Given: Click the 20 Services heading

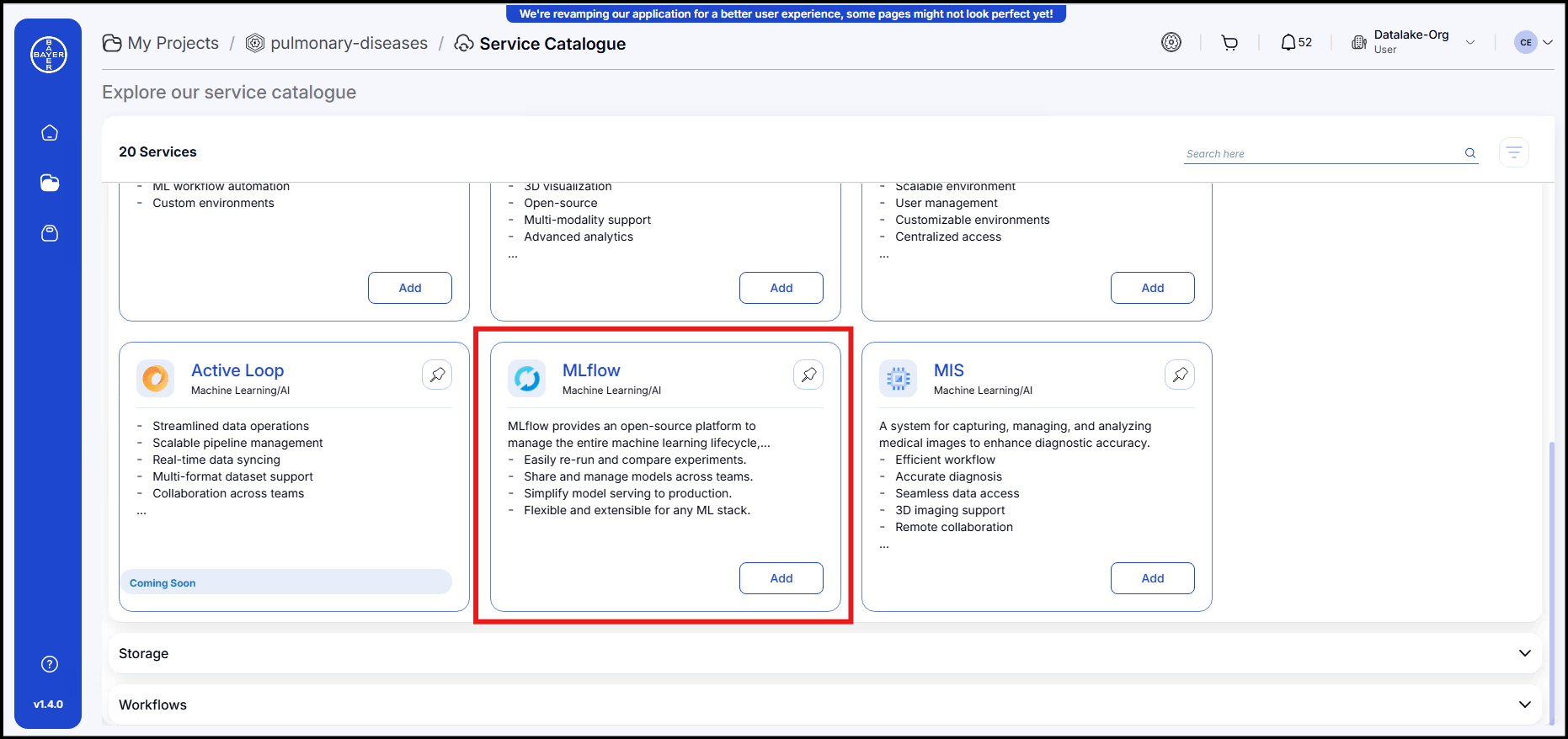Looking at the screenshot, I should 157,152.
